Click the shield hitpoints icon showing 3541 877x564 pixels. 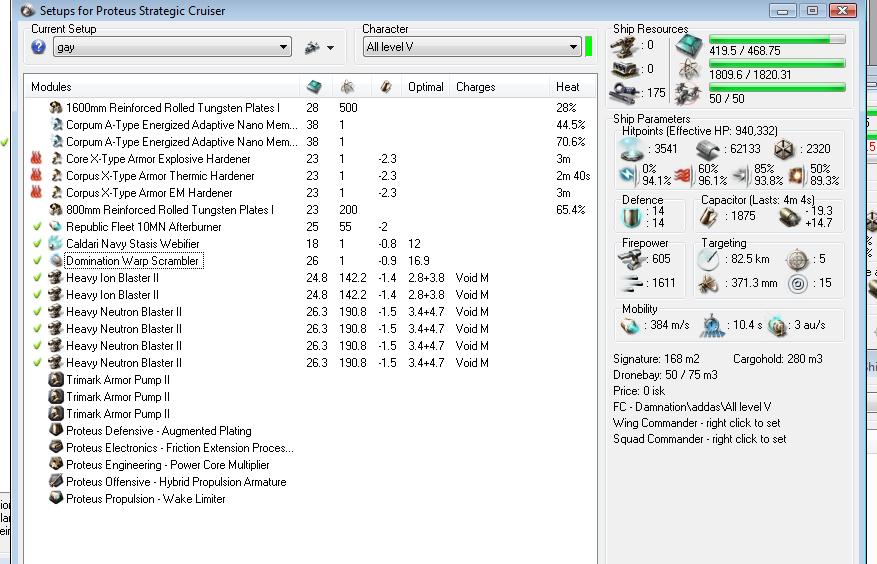(631, 149)
